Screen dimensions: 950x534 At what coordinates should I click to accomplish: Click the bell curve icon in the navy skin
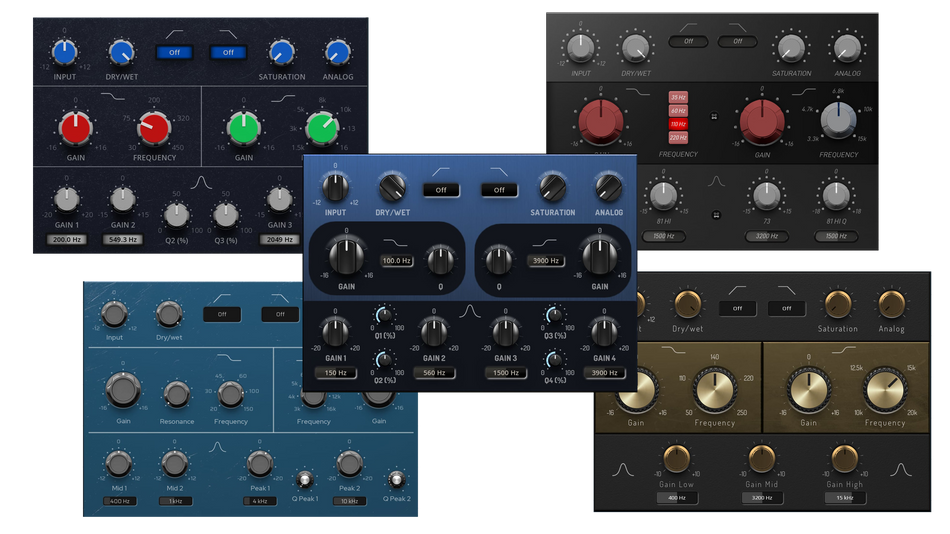point(201,182)
